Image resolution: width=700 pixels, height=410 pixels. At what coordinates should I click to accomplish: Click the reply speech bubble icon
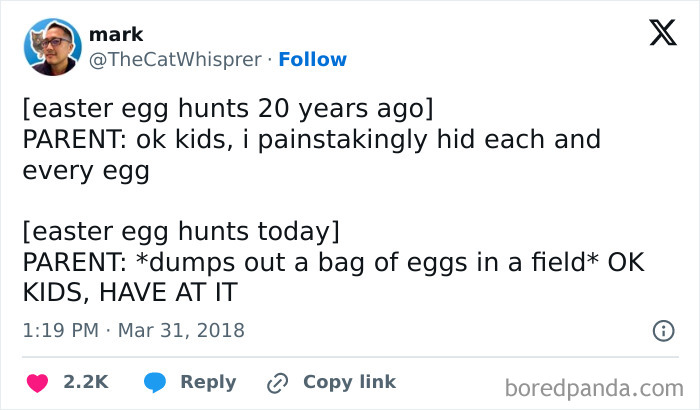coord(155,382)
